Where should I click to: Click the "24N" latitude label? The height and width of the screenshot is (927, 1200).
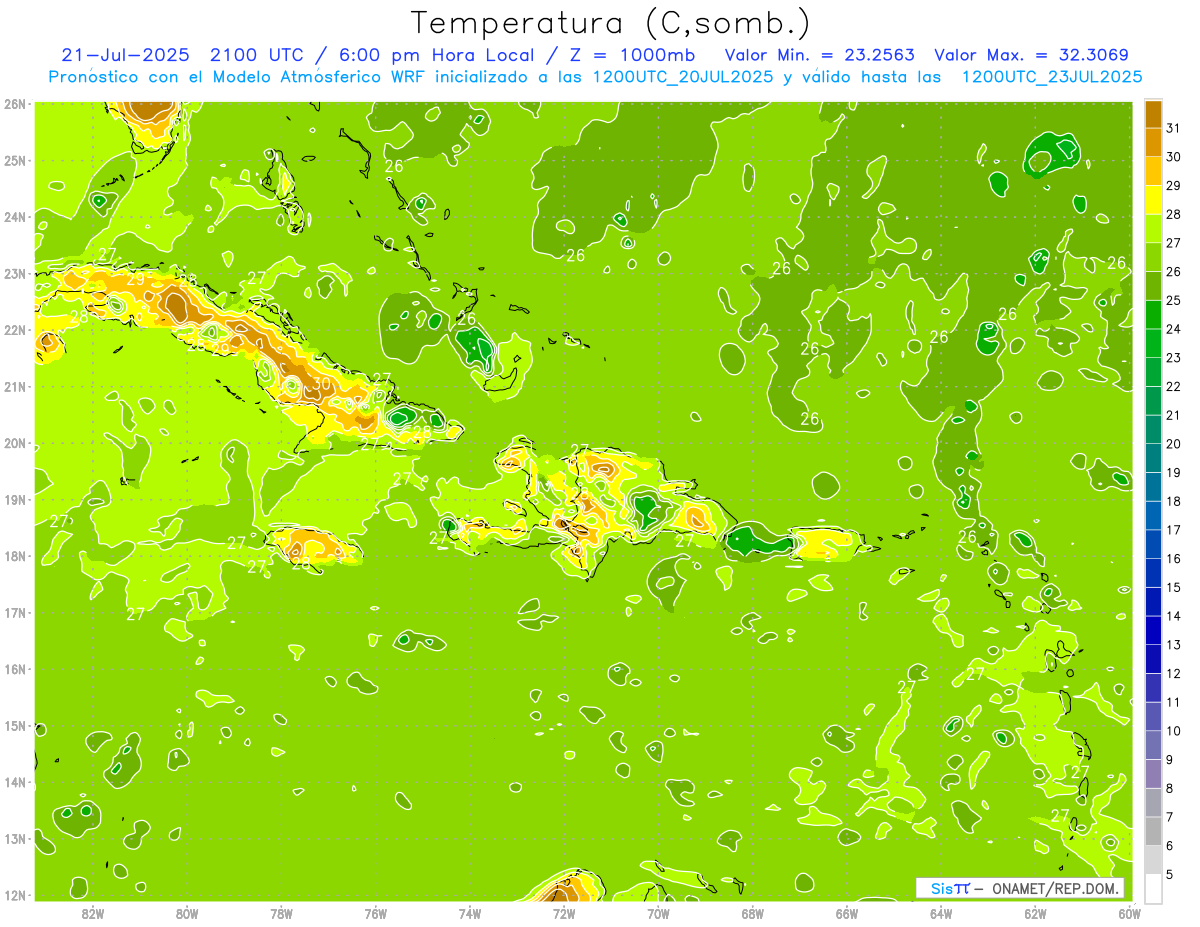point(15,216)
